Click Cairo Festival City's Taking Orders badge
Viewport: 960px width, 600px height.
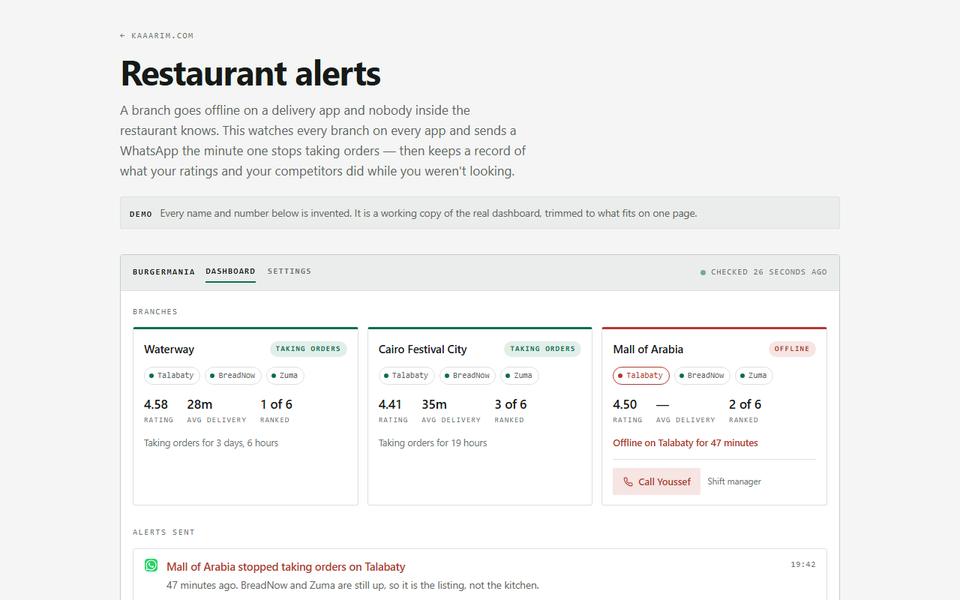tap(542, 349)
